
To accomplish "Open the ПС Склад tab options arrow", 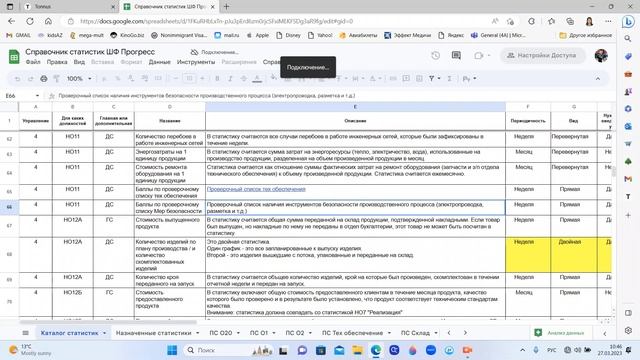I will [436, 333].
